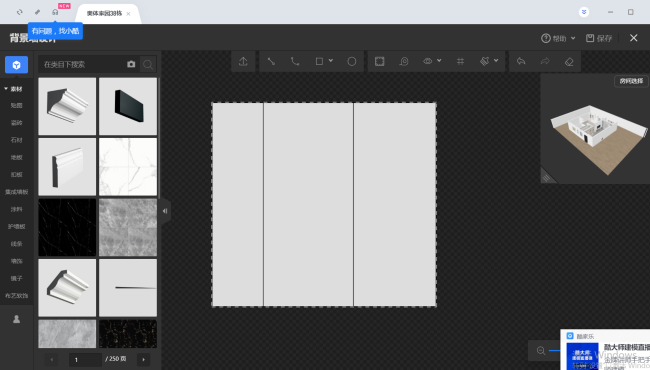Pick the black panel thumbnail
The height and width of the screenshot is (370, 650).
pos(128,106)
